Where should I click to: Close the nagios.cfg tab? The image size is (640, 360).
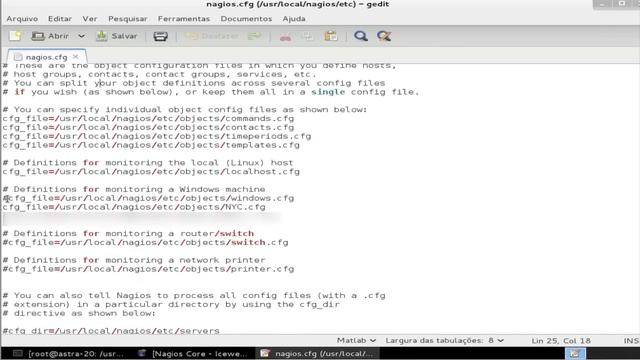[x=76, y=57]
